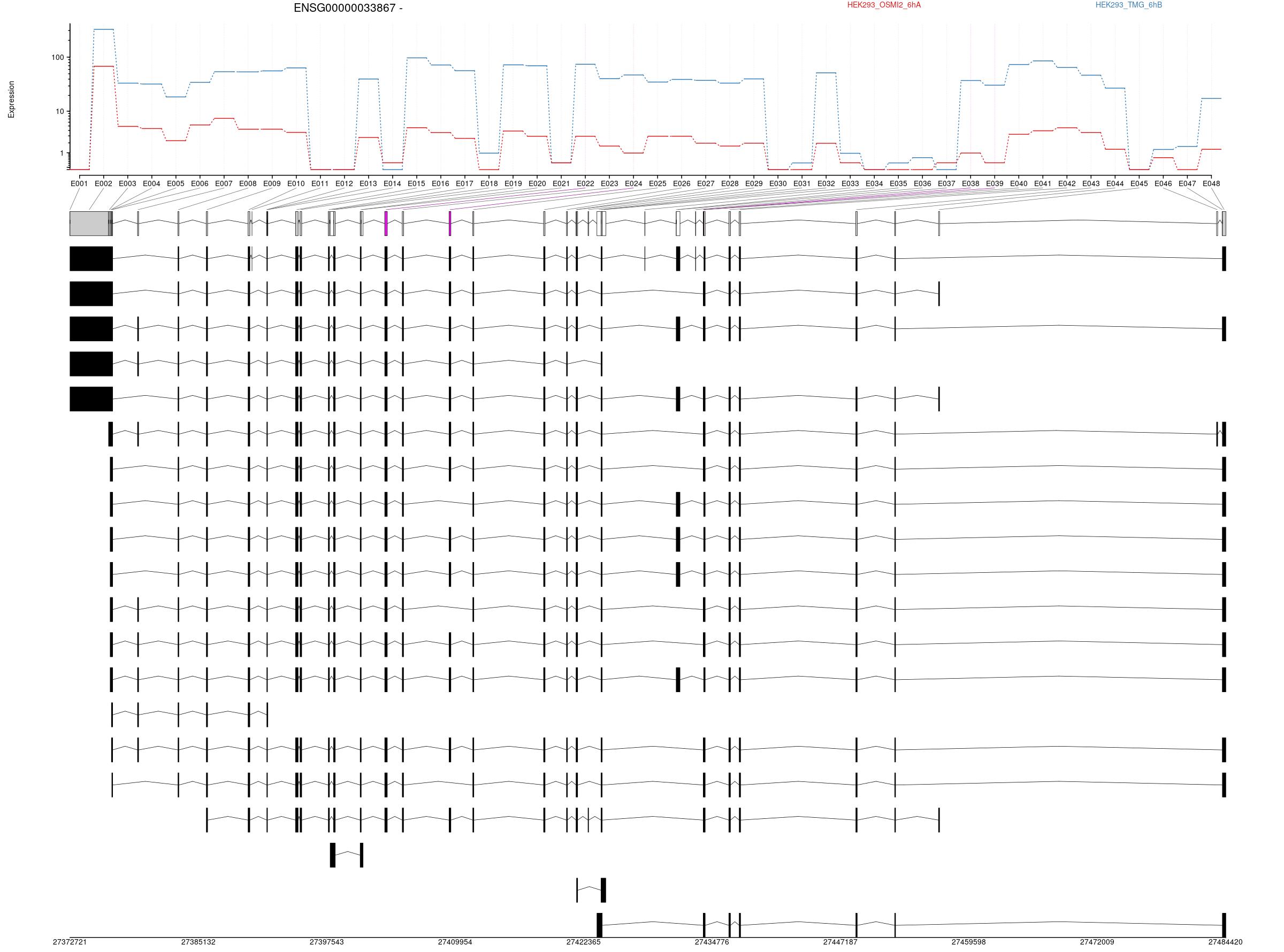Click exon label E045
Screen dimensions: 1284x952
coord(1140,184)
